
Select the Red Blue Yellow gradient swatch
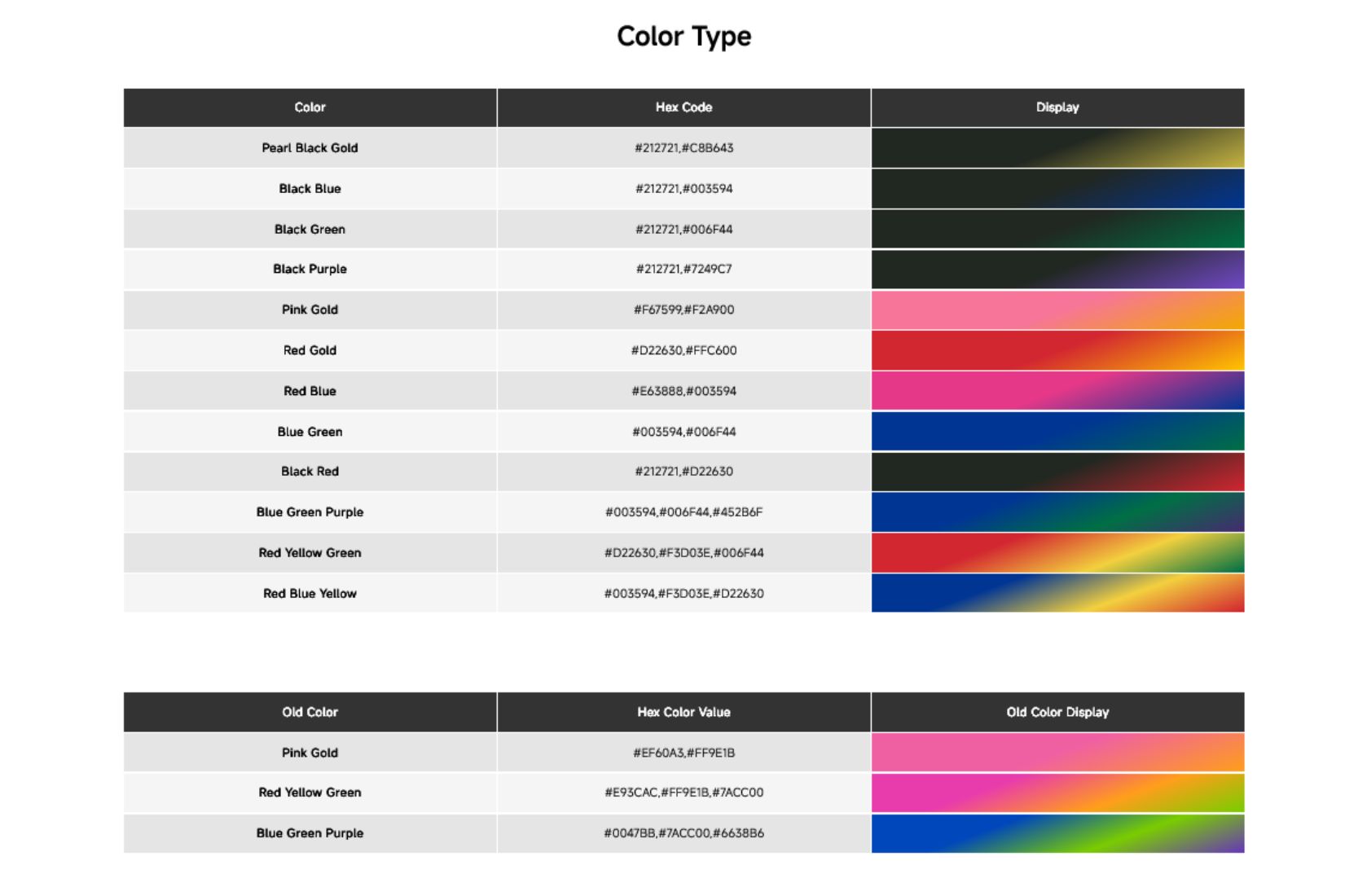pos(1057,593)
